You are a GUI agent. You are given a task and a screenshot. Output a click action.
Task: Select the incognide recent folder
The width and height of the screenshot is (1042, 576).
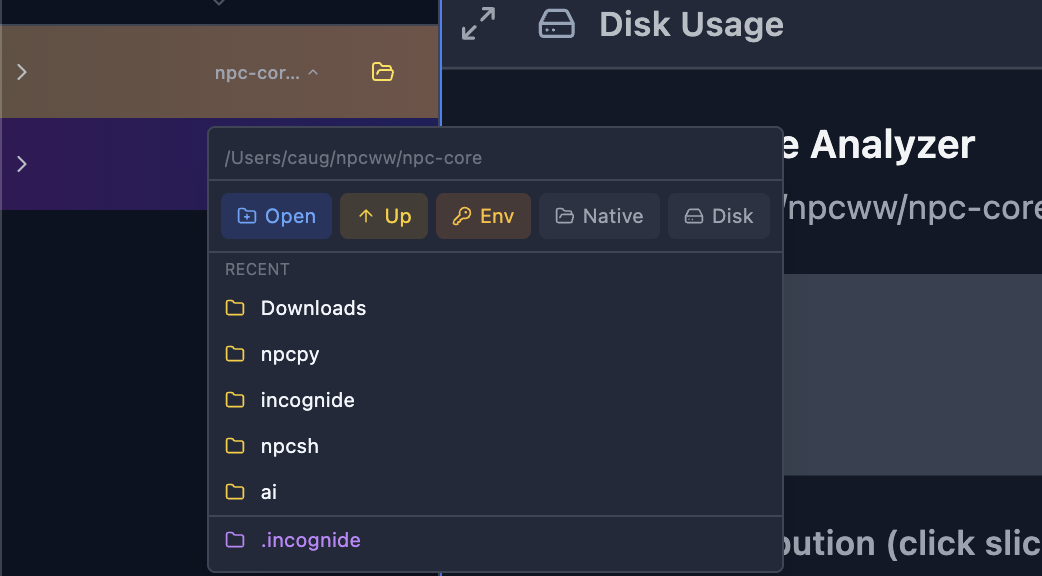click(495, 400)
